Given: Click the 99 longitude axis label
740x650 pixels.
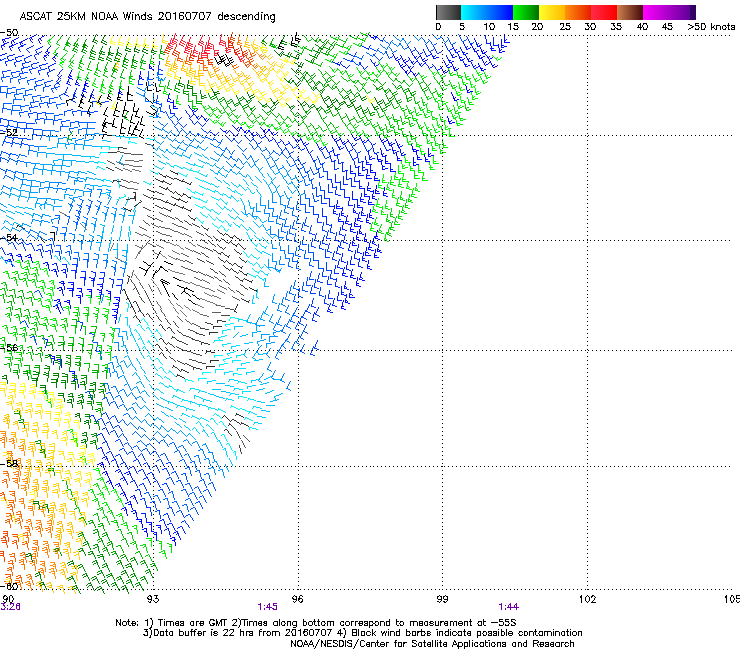Looking at the screenshot, I should click(x=442, y=599).
